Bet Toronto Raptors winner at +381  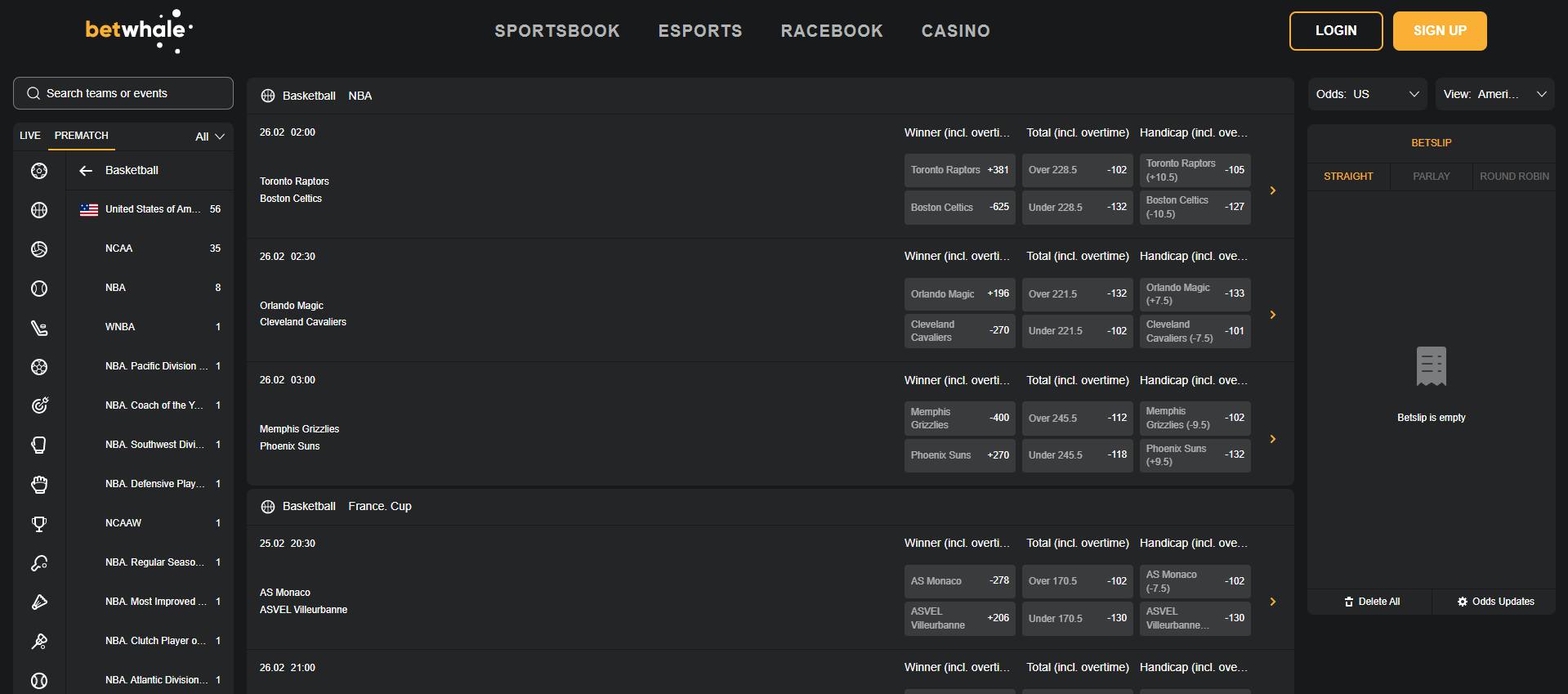[960, 170]
